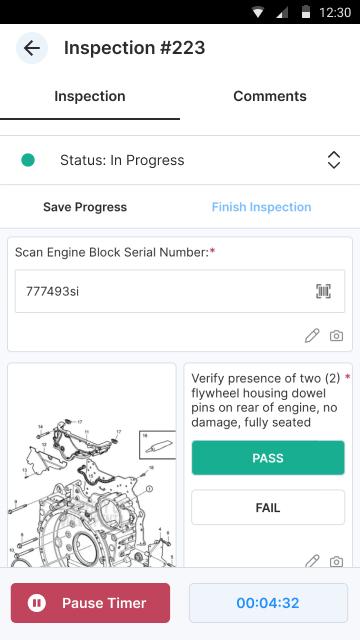Open note pencil for serial number
This screenshot has height=640, width=360.
pyautogui.click(x=312, y=336)
